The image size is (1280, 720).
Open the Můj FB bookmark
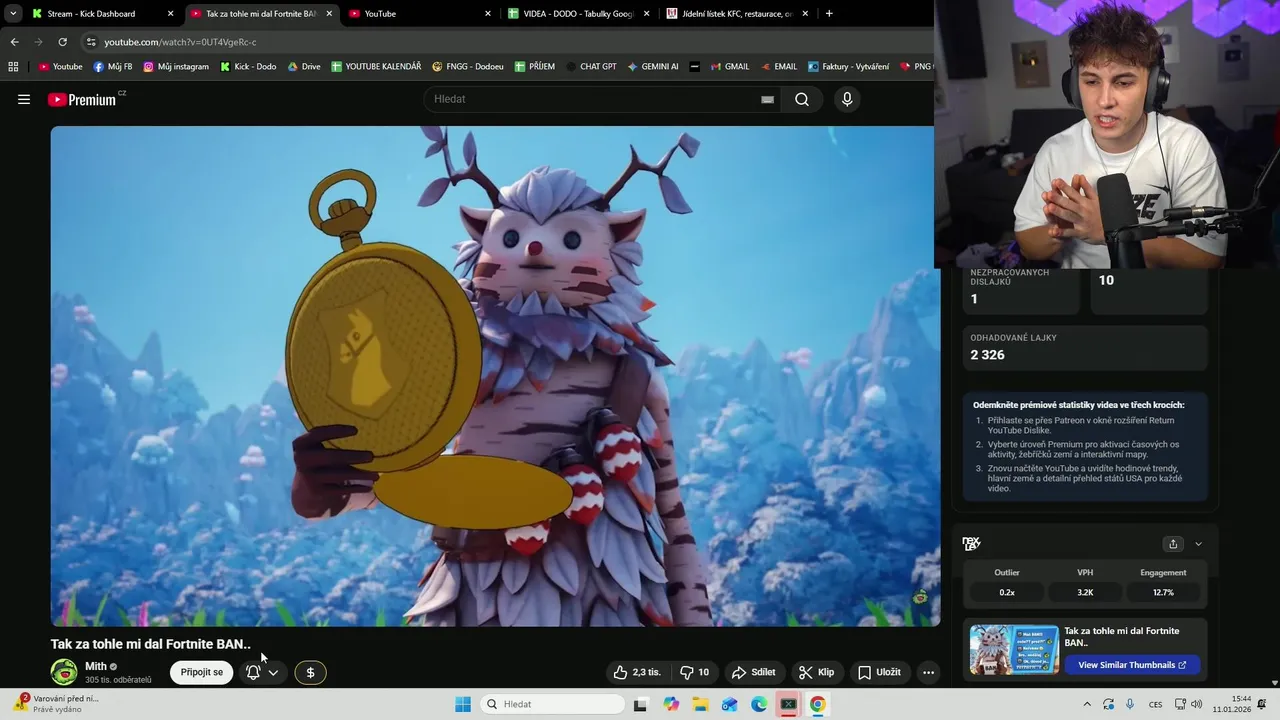tap(112, 67)
